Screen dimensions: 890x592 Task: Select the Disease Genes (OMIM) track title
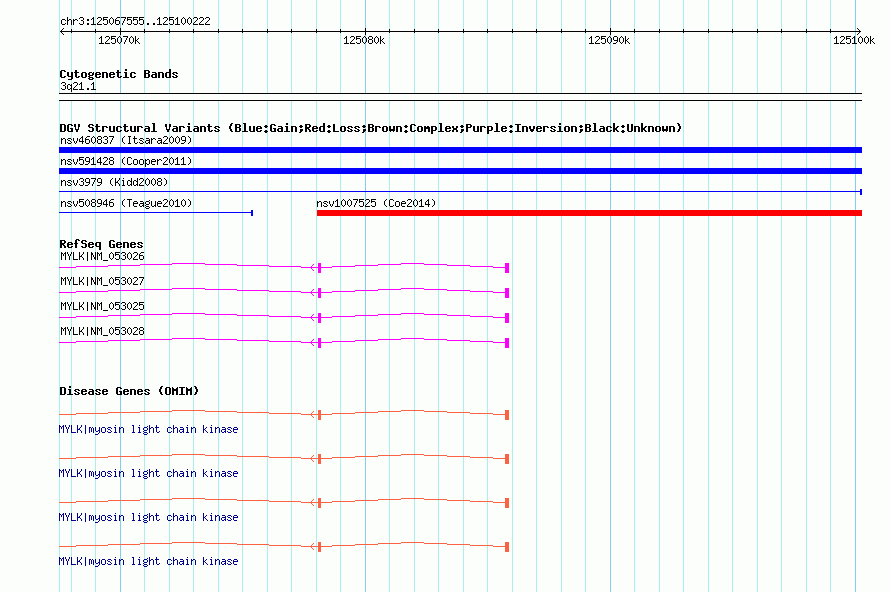tap(129, 391)
